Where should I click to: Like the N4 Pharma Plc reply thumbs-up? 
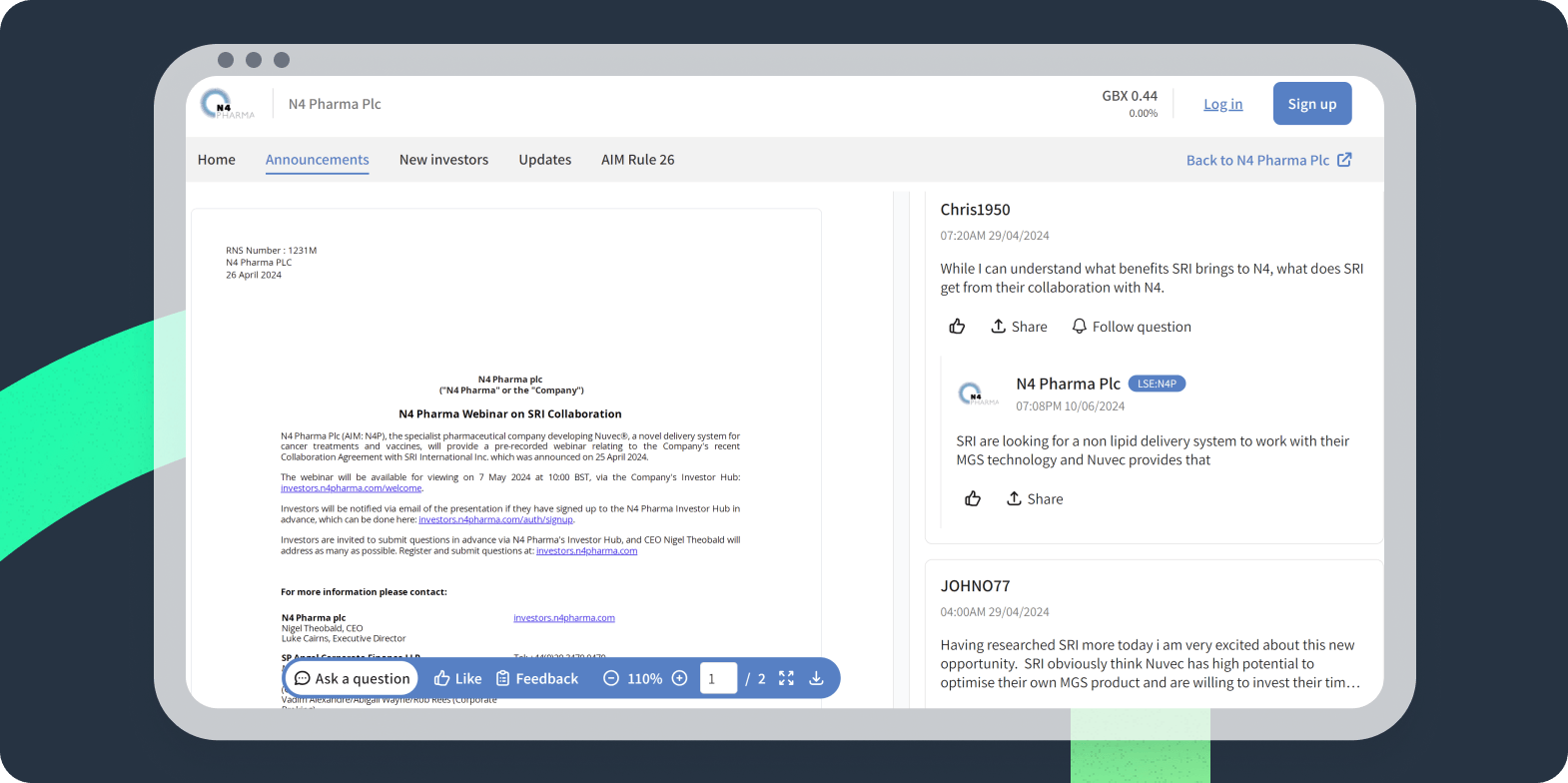tap(973, 498)
